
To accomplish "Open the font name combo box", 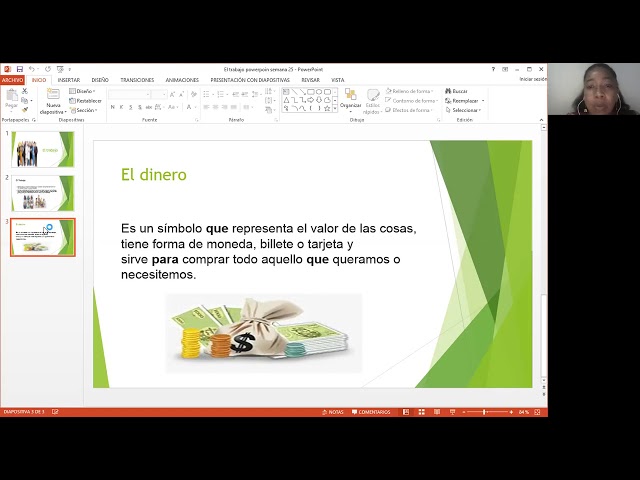I will point(129,94).
